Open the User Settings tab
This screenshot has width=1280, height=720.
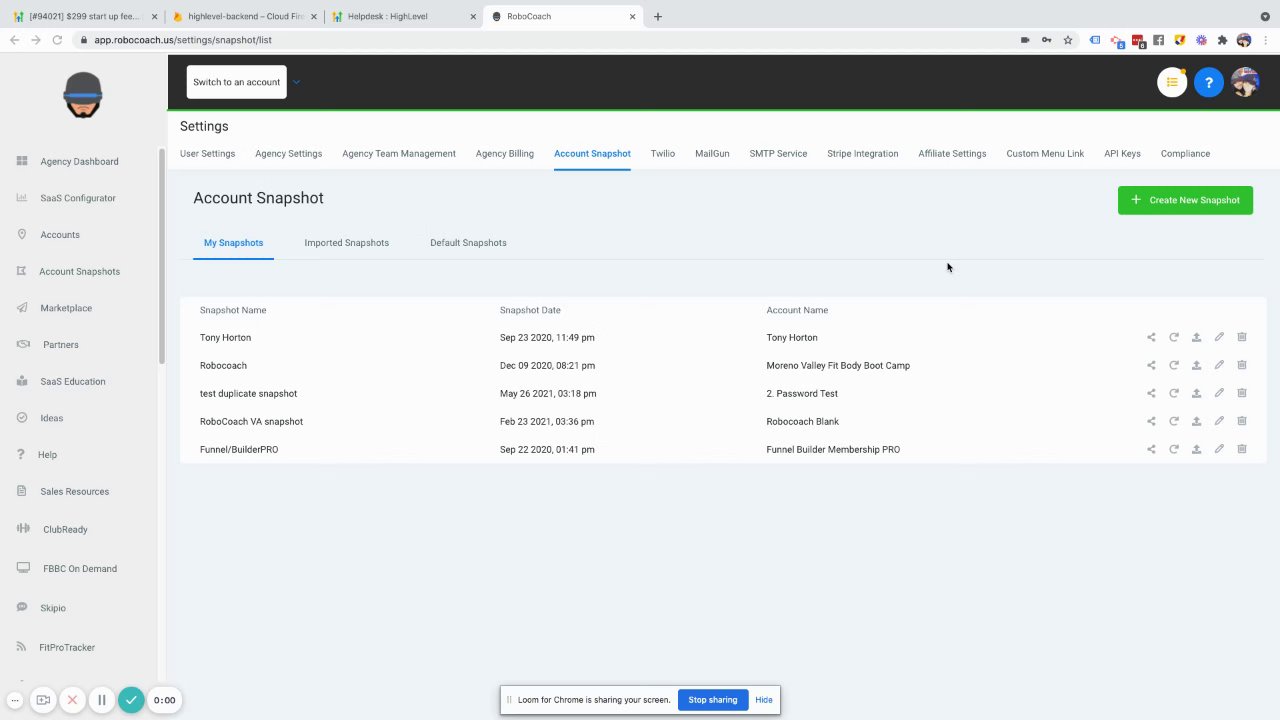(x=208, y=154)
